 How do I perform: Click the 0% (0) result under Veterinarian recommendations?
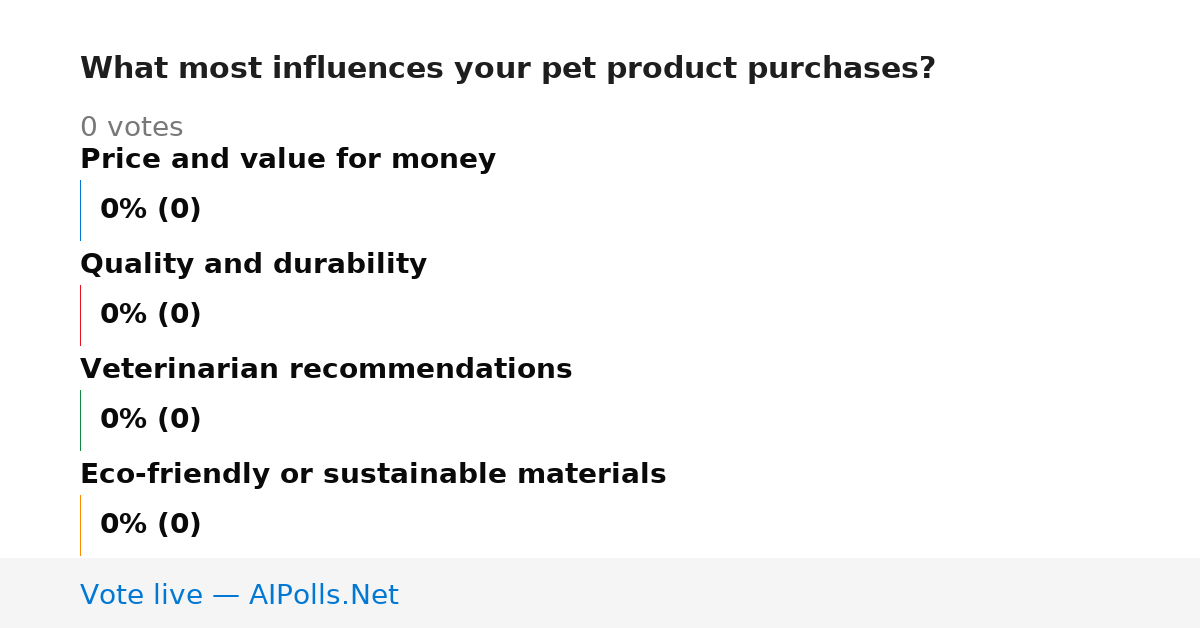coord(151,420)
